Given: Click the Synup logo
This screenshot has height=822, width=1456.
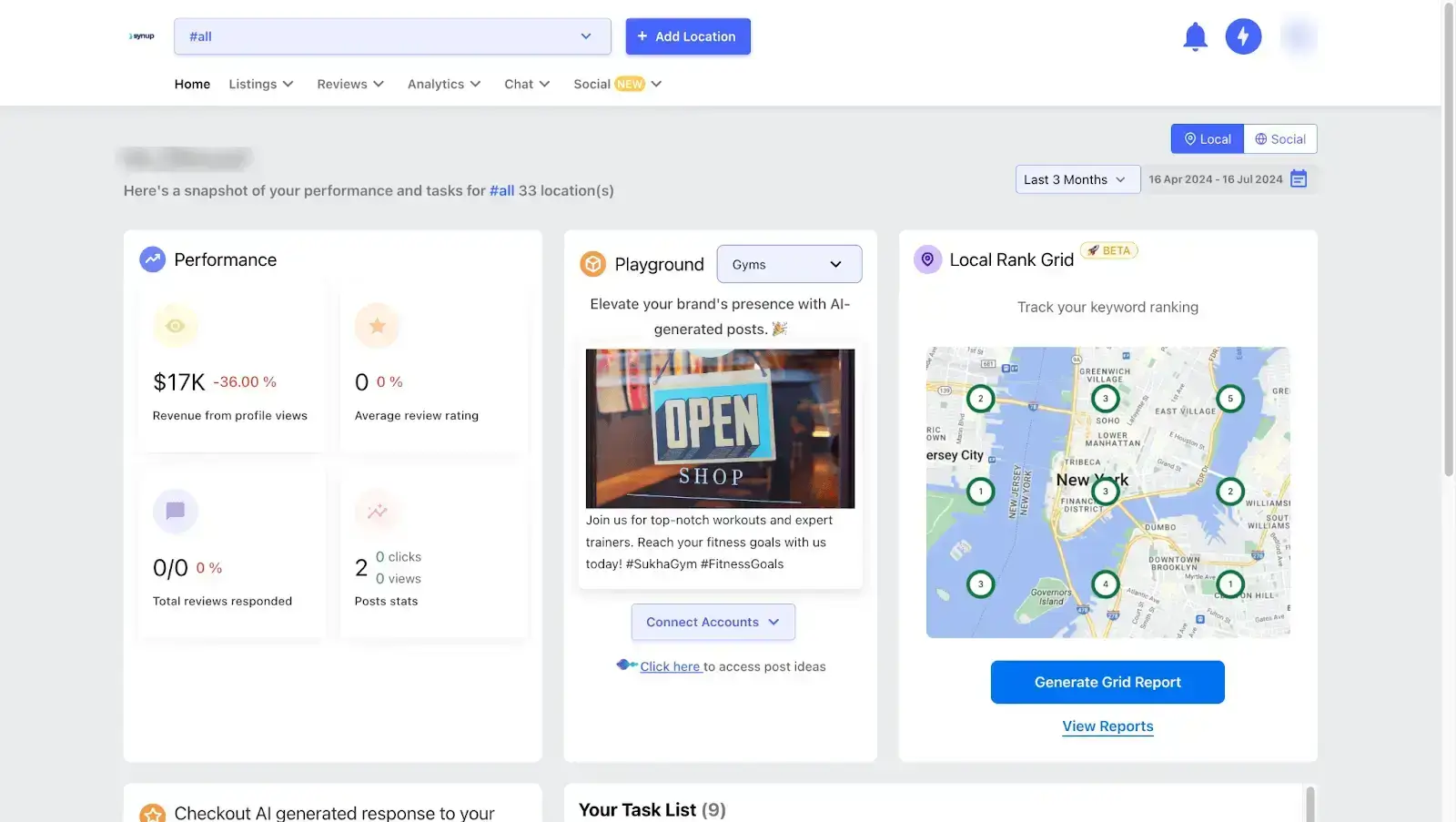Looking at the screenshot, I should (142, 36).
